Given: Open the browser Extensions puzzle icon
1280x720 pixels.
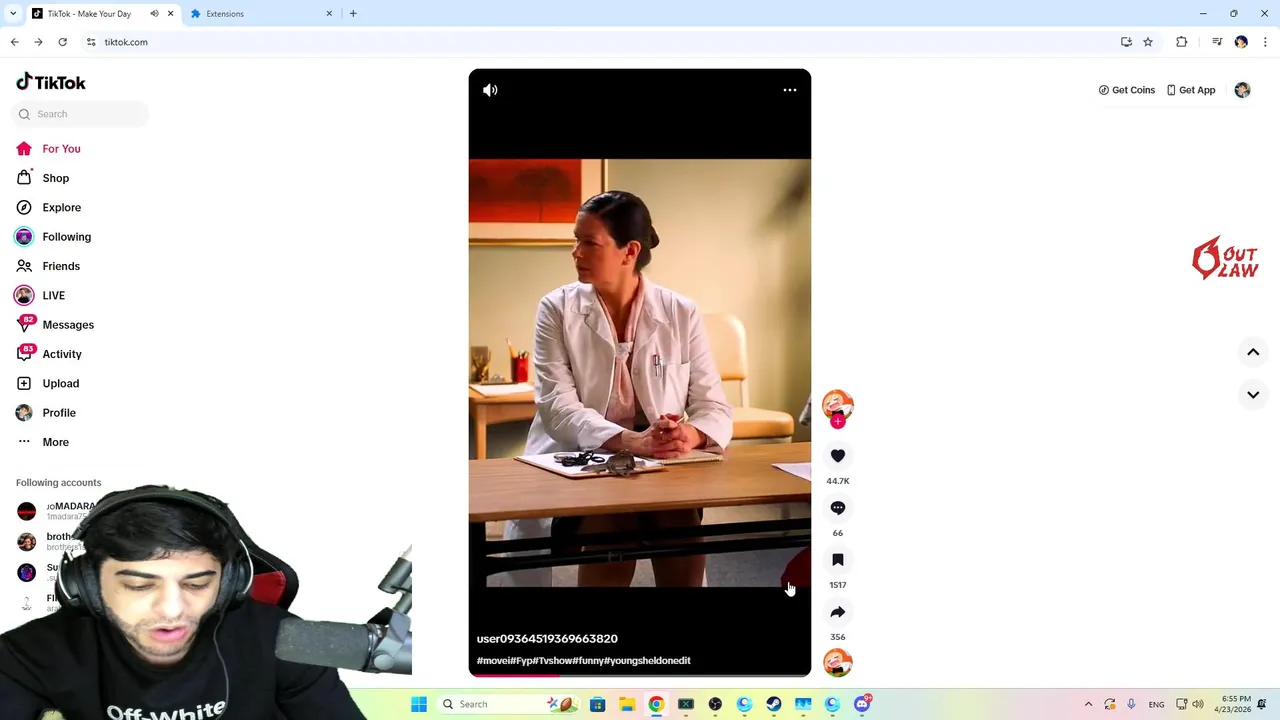Looking at the screenshot, I should 1182,42.
